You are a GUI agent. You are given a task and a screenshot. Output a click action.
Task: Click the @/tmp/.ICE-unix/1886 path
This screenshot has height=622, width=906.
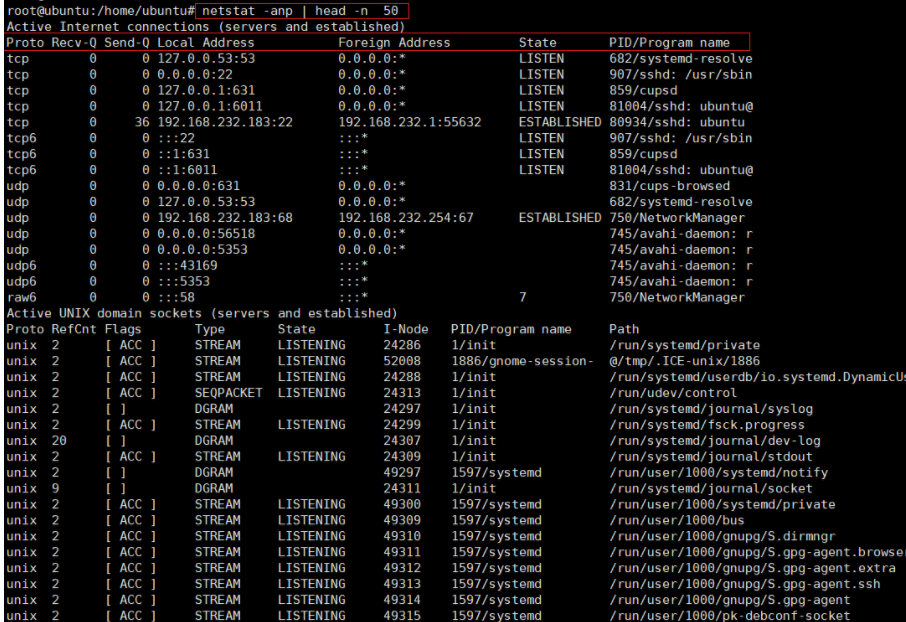coord(684,361)
